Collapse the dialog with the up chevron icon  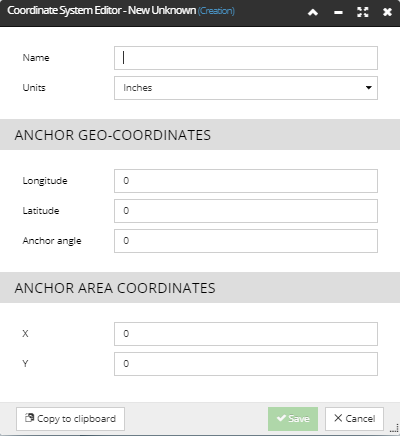point(313,12)
